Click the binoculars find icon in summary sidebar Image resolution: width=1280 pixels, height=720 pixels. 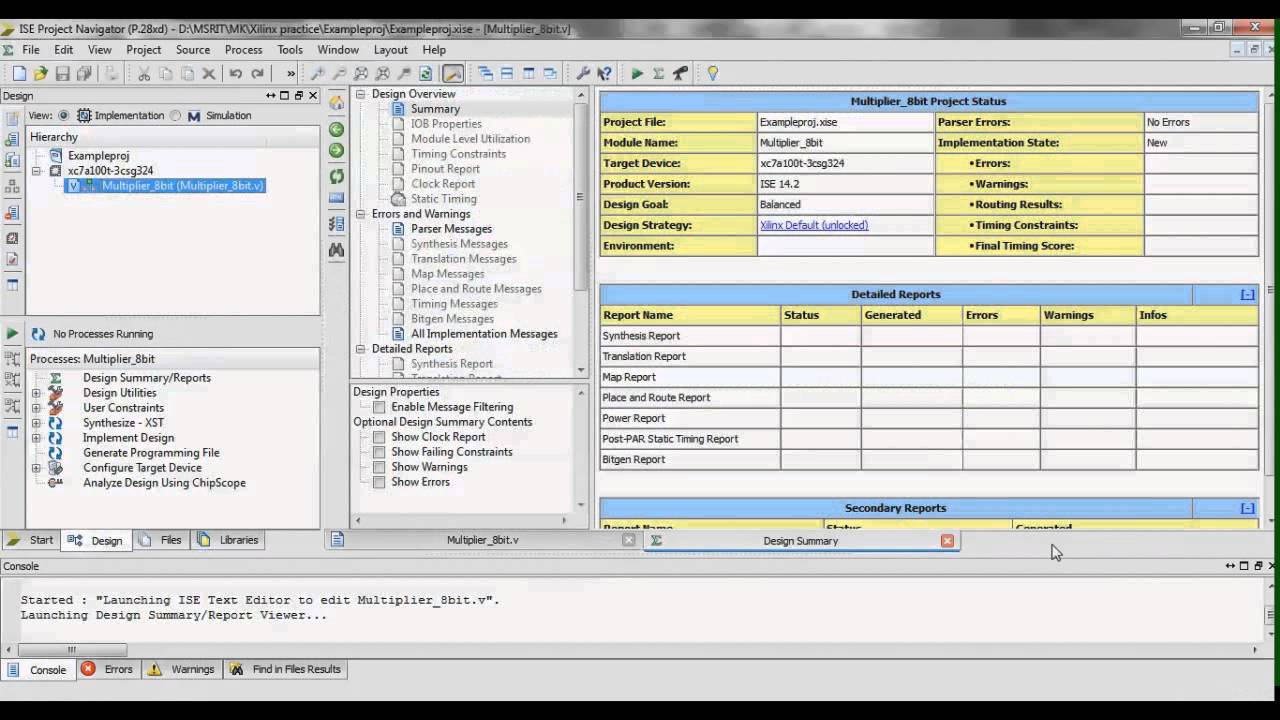(x=337, y=249)
